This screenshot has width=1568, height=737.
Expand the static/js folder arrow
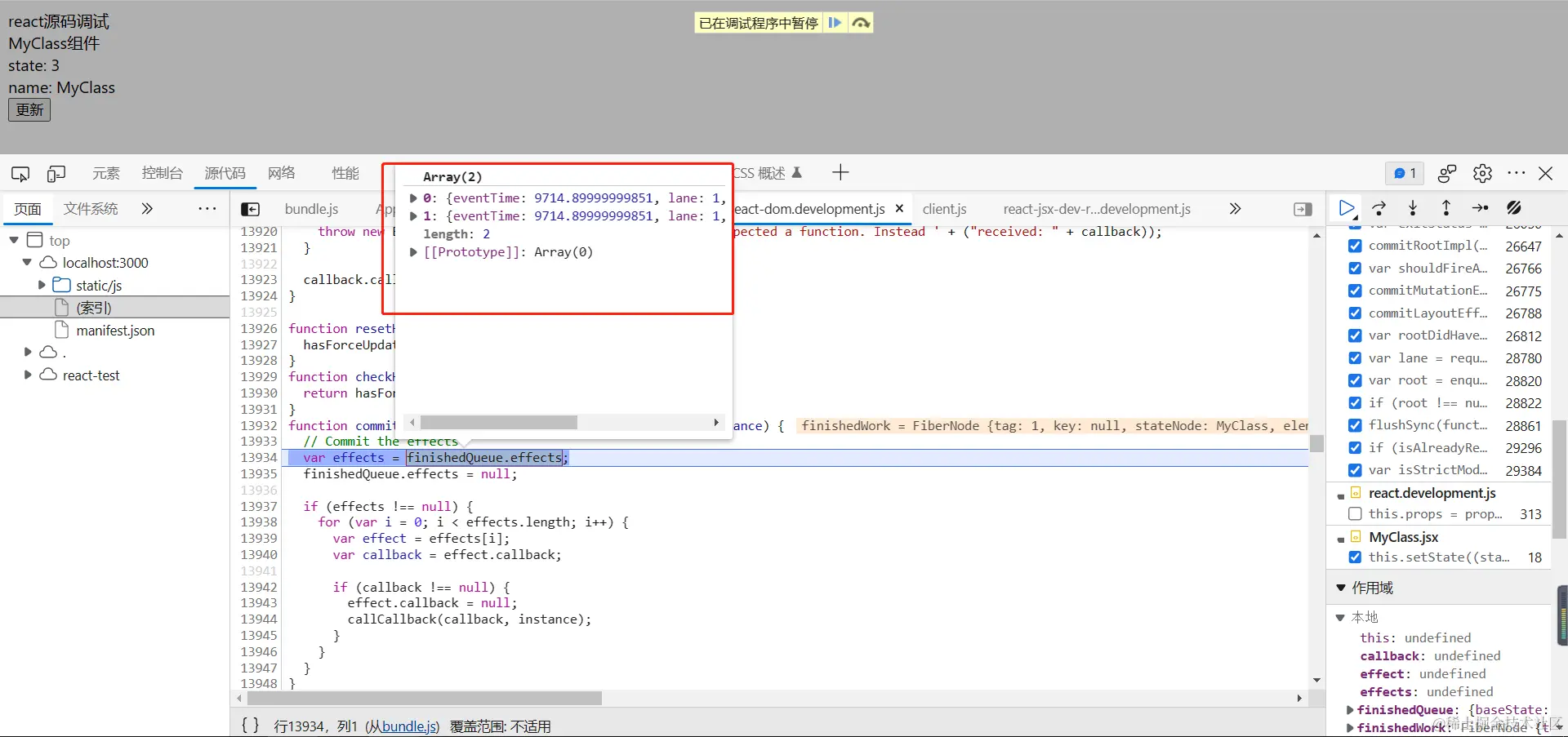point(42,285)
